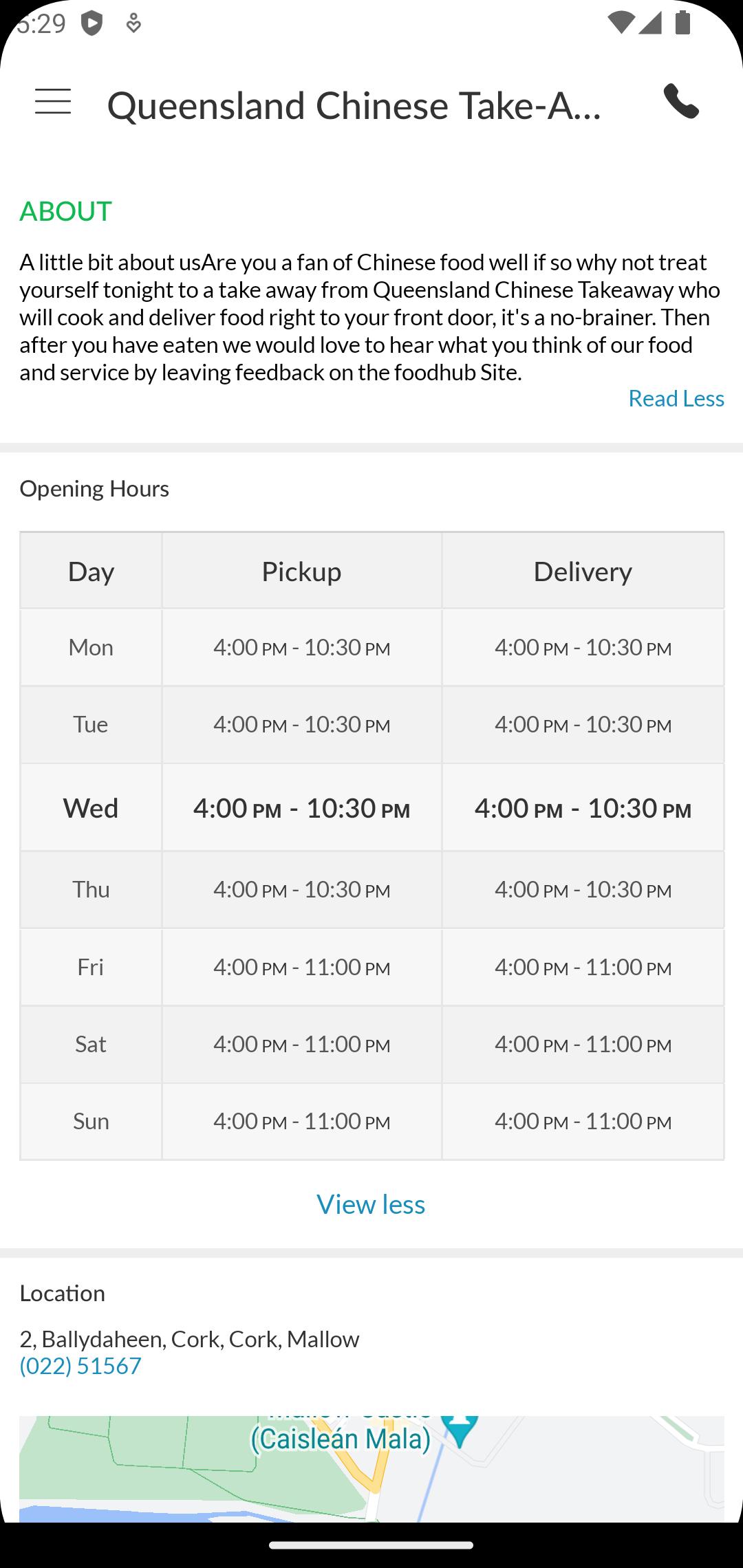Tap the ABOUT section heading
Viewport: 743px width, 1568px height.
66,211
